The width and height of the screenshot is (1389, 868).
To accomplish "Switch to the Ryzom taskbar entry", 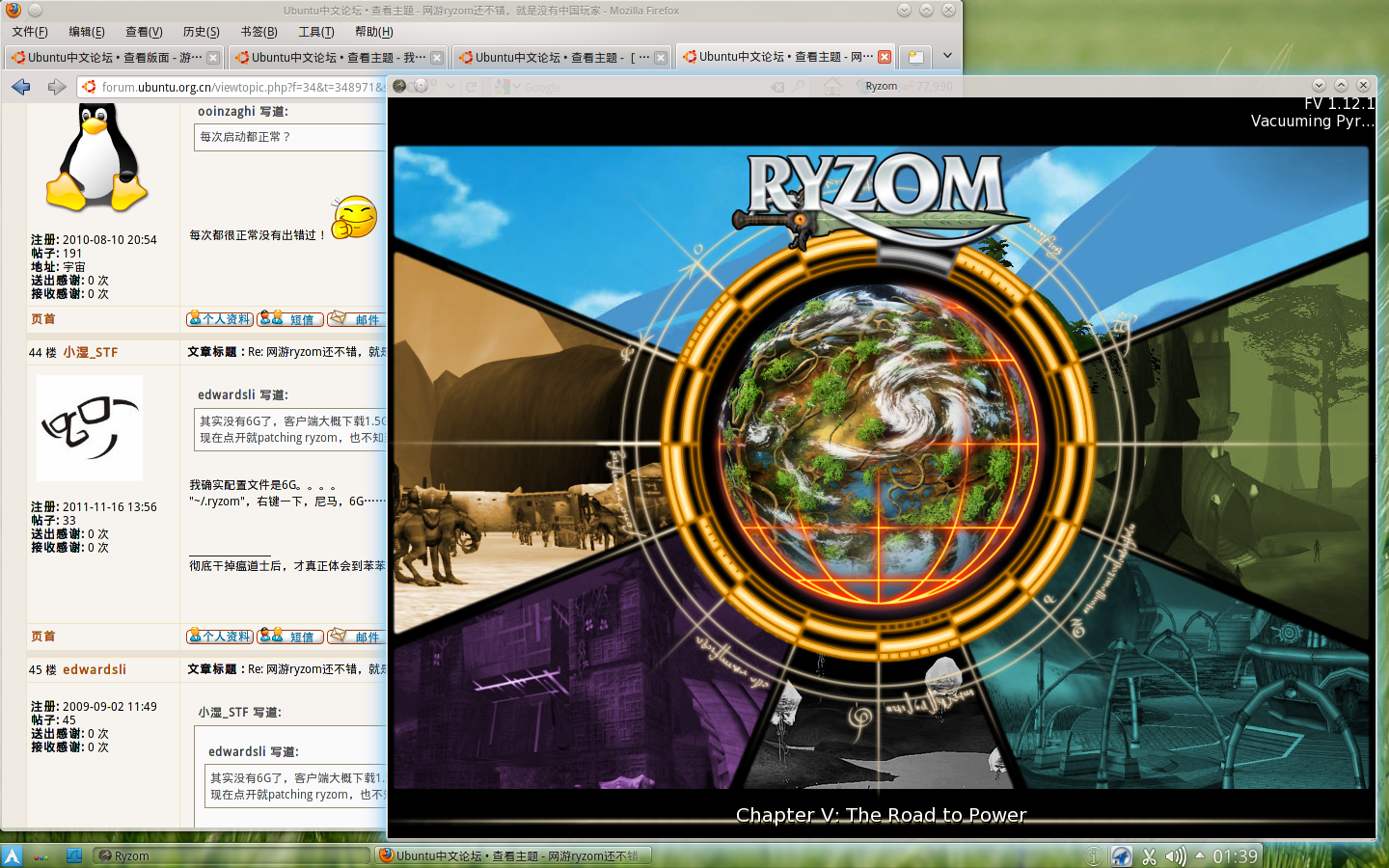I will tap(231, 855).
